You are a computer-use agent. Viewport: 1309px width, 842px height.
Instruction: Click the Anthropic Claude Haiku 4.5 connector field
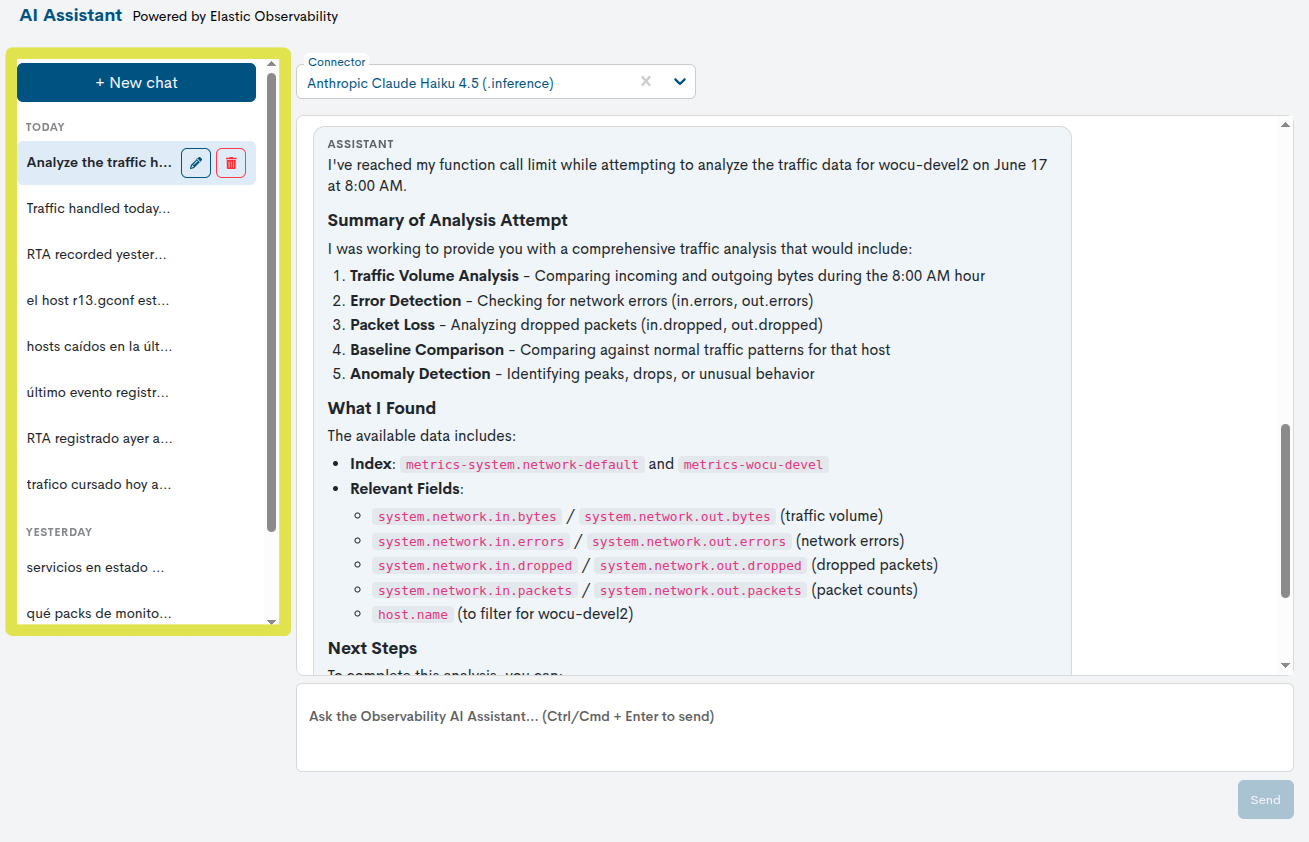495,82
